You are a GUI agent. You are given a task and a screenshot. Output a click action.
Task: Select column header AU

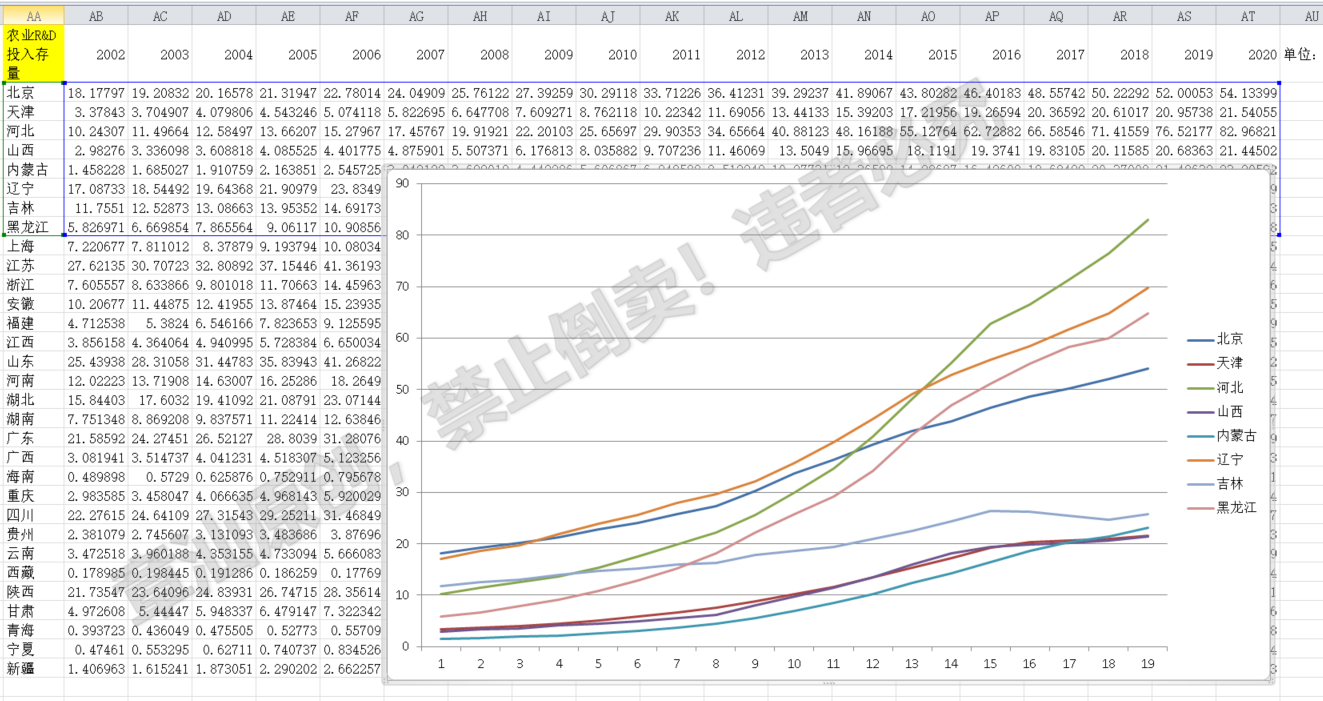pyautogui.click(x=1301, y=16)
